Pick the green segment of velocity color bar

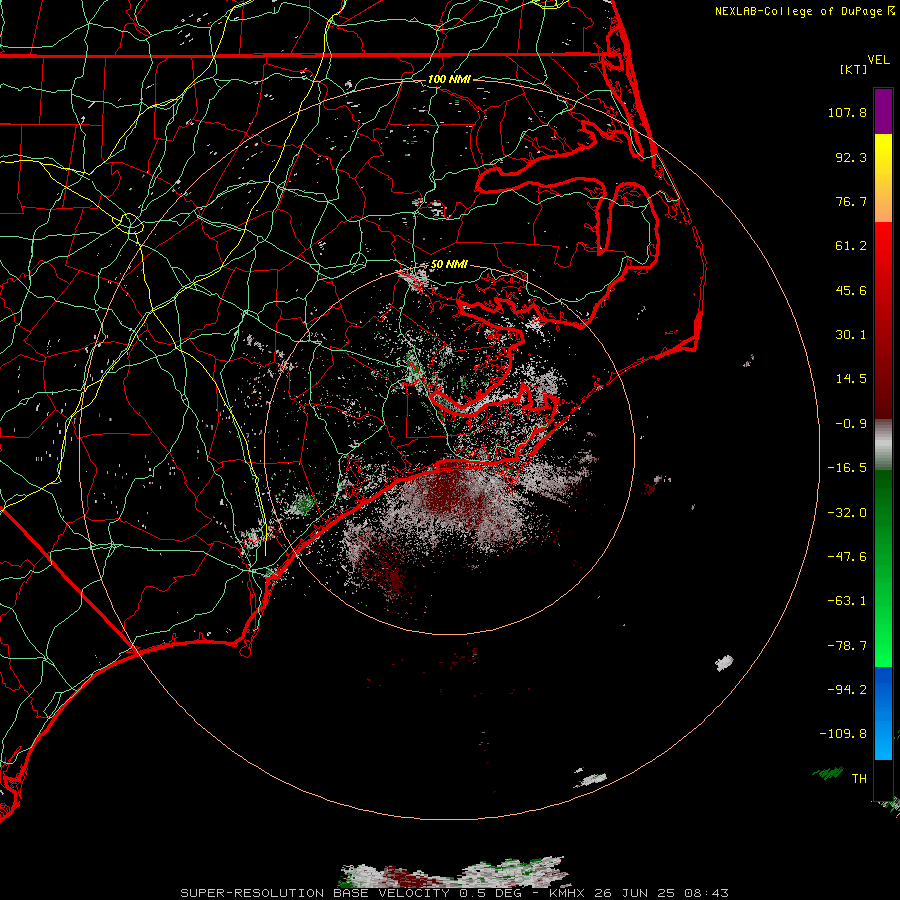click(x=883, y=568)
